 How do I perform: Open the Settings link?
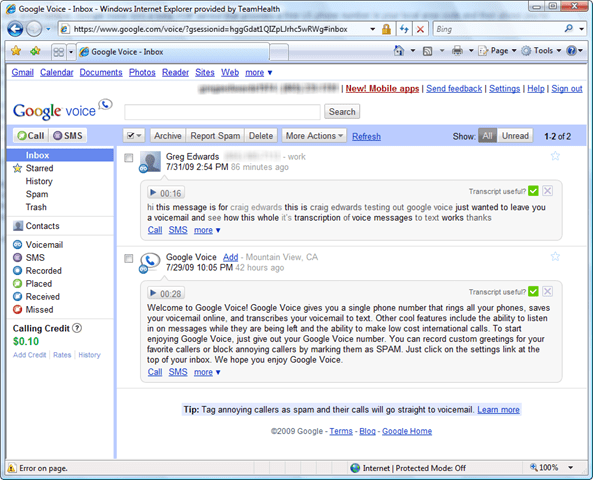(505, 89)
